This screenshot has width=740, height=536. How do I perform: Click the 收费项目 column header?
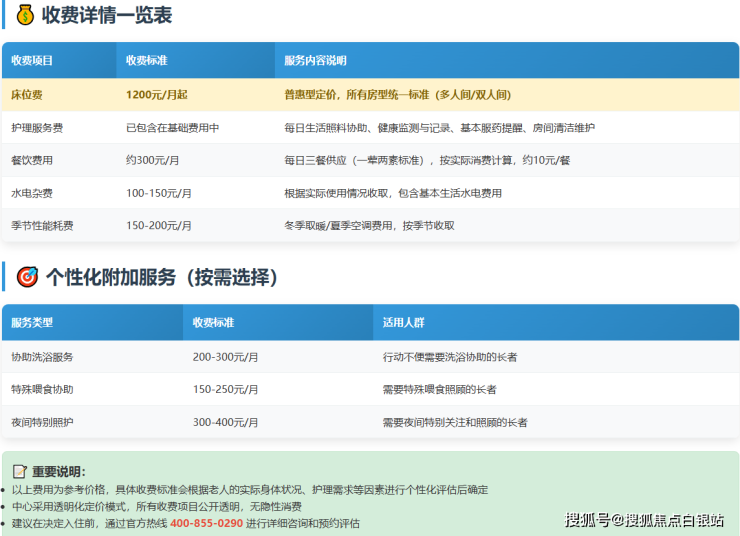click(x=32, y=61)
